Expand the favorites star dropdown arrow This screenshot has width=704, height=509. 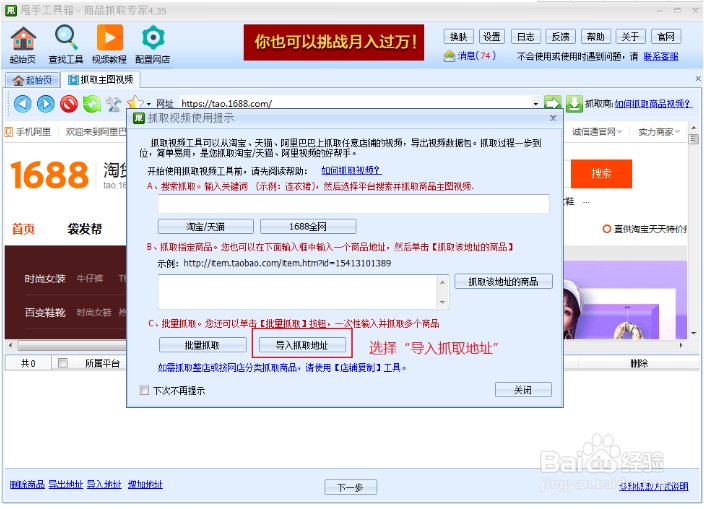149,104
